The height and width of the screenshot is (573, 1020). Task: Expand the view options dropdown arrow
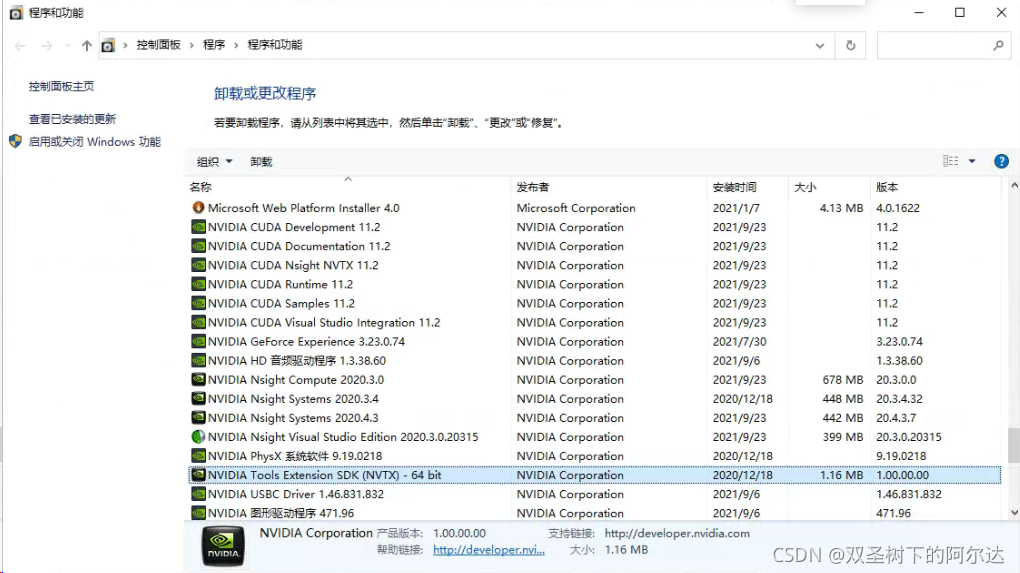click(972, 161)
